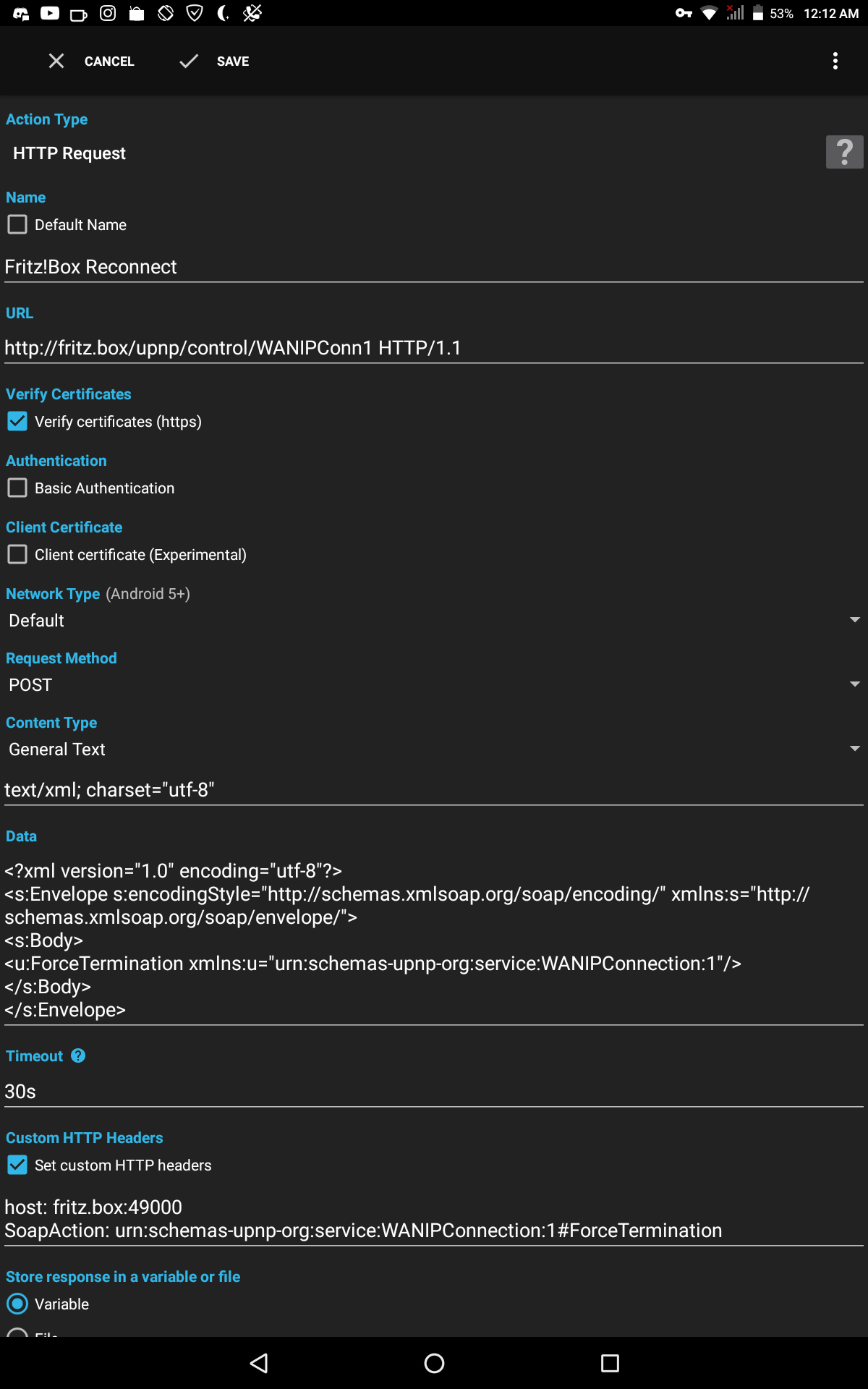Viewport: 868px width, 1389px height.
Task: Tap the Cancel X icon
Action: 56,61
